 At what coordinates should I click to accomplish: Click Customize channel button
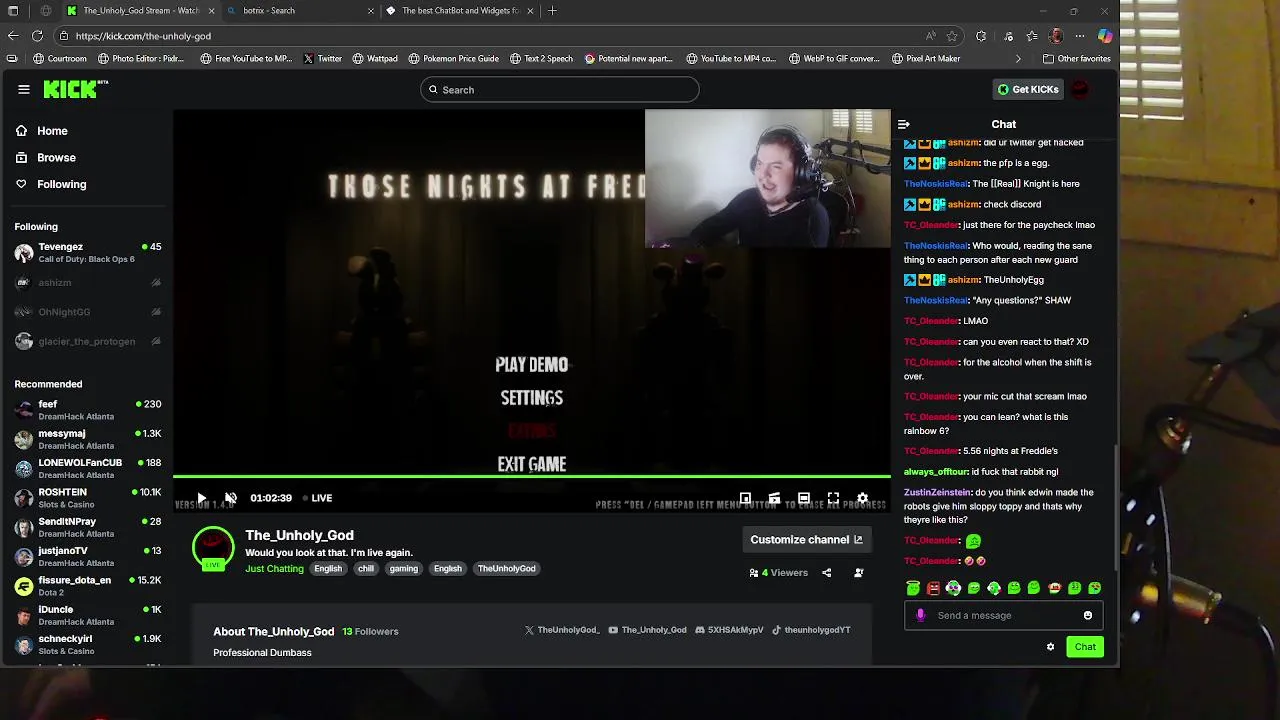(x=806, y=540)
